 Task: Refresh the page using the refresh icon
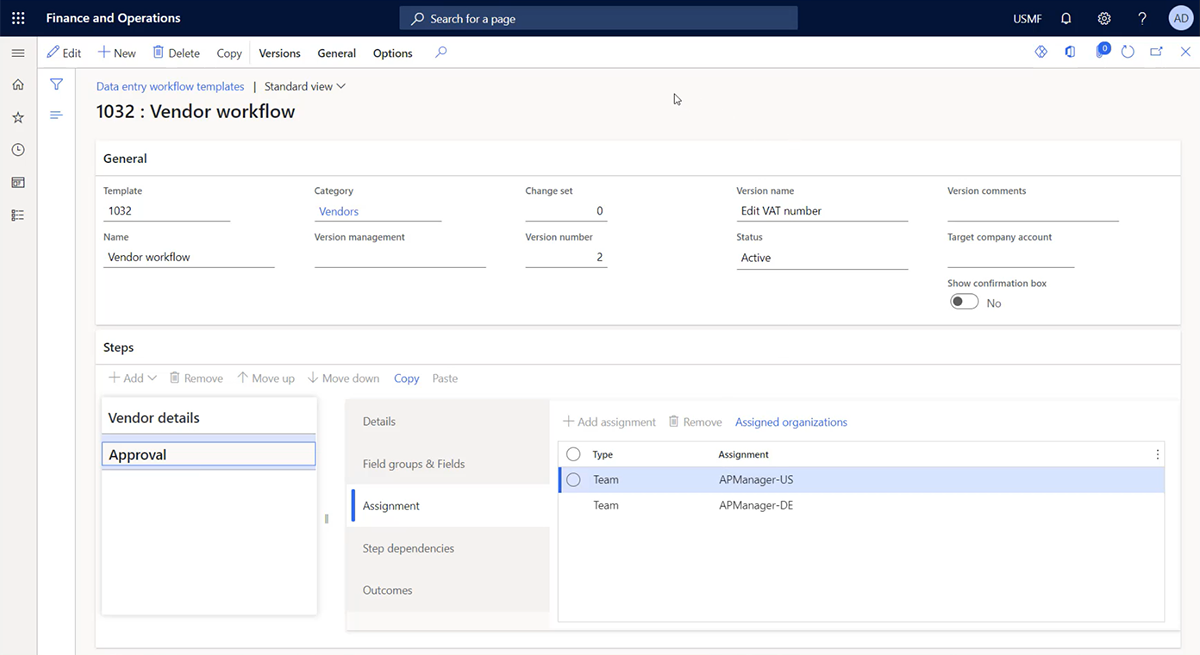click(1128, 52)
